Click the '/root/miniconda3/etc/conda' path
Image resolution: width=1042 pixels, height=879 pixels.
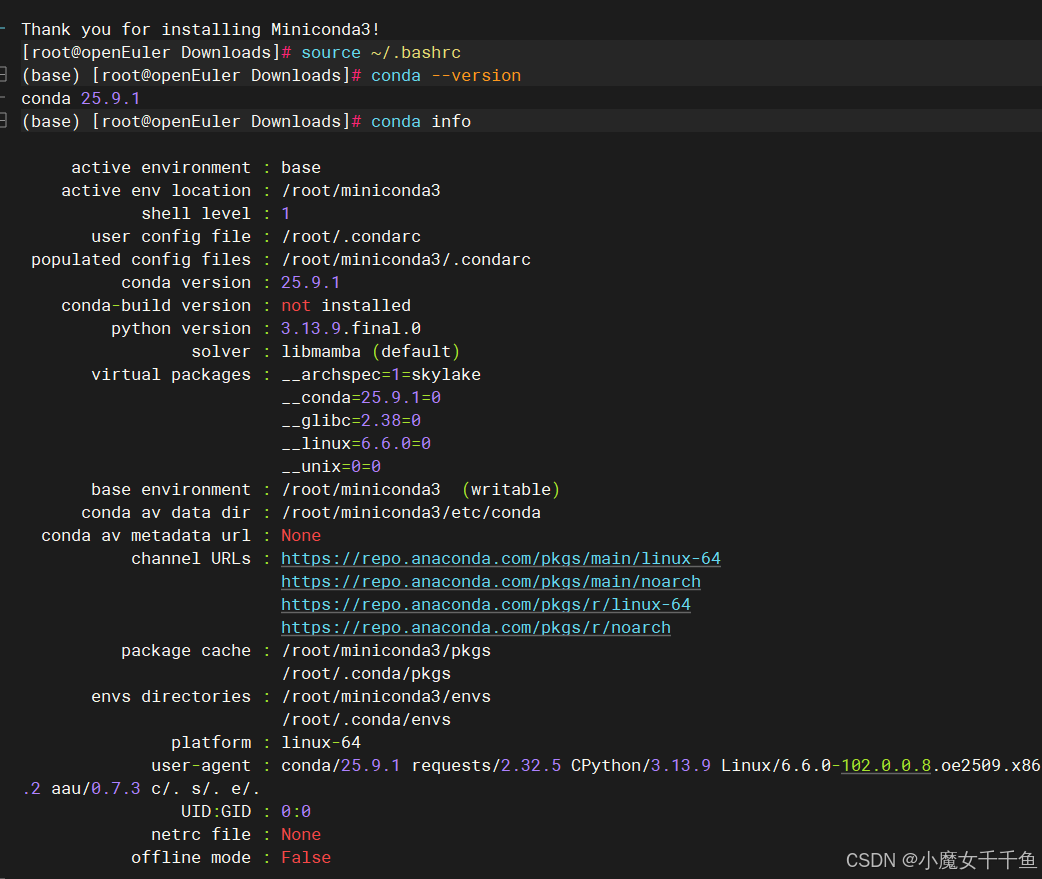411,513
